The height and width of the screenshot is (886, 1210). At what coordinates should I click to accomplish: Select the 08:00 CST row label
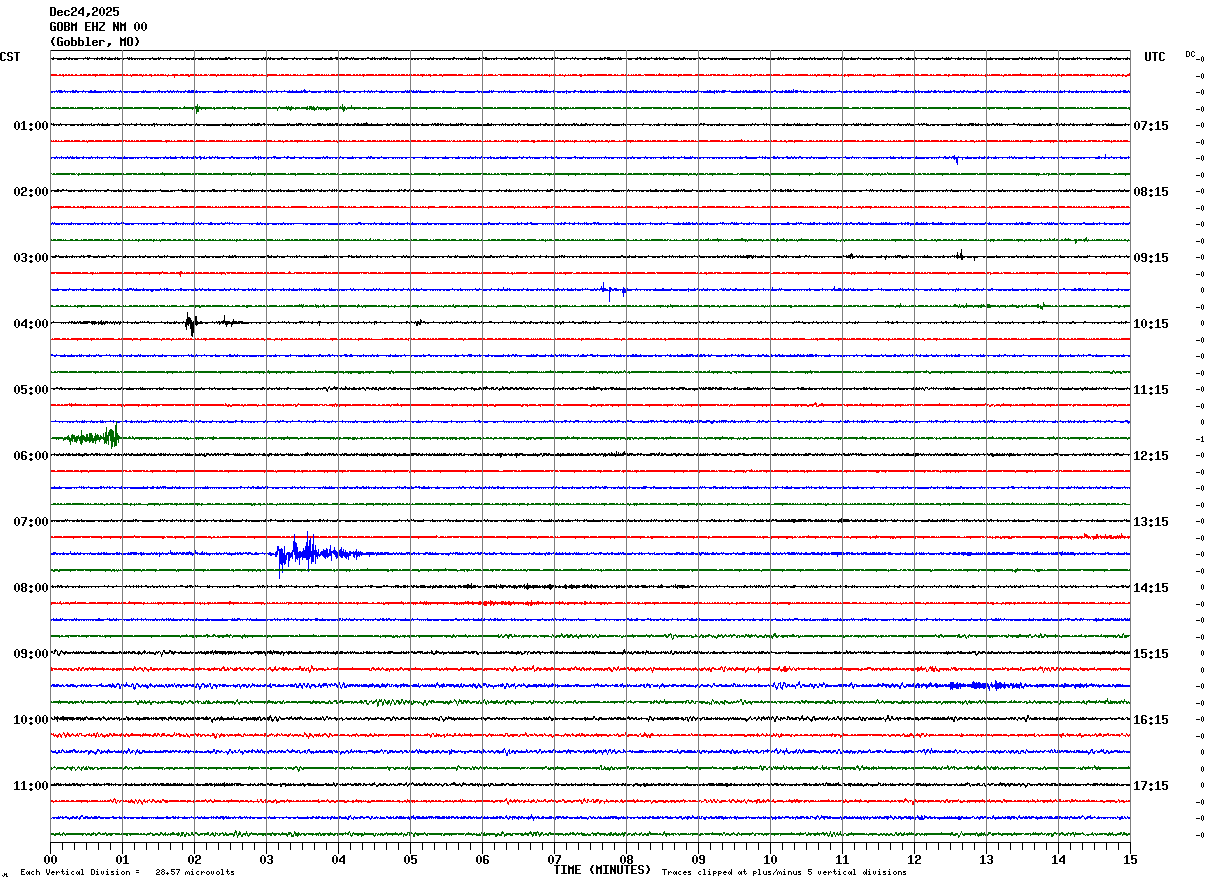31,588
